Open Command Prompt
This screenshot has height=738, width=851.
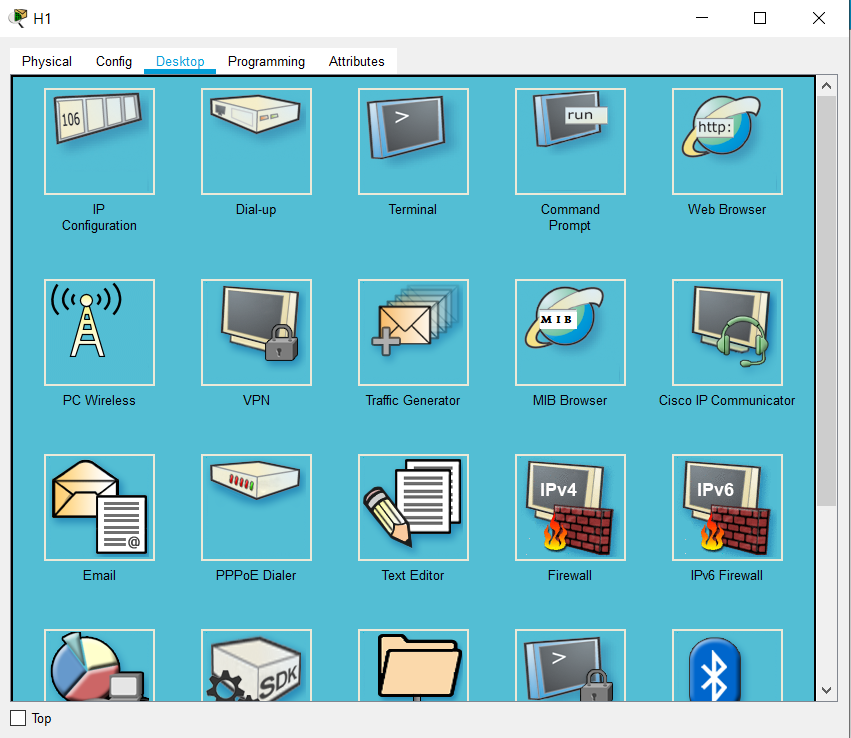570,141
